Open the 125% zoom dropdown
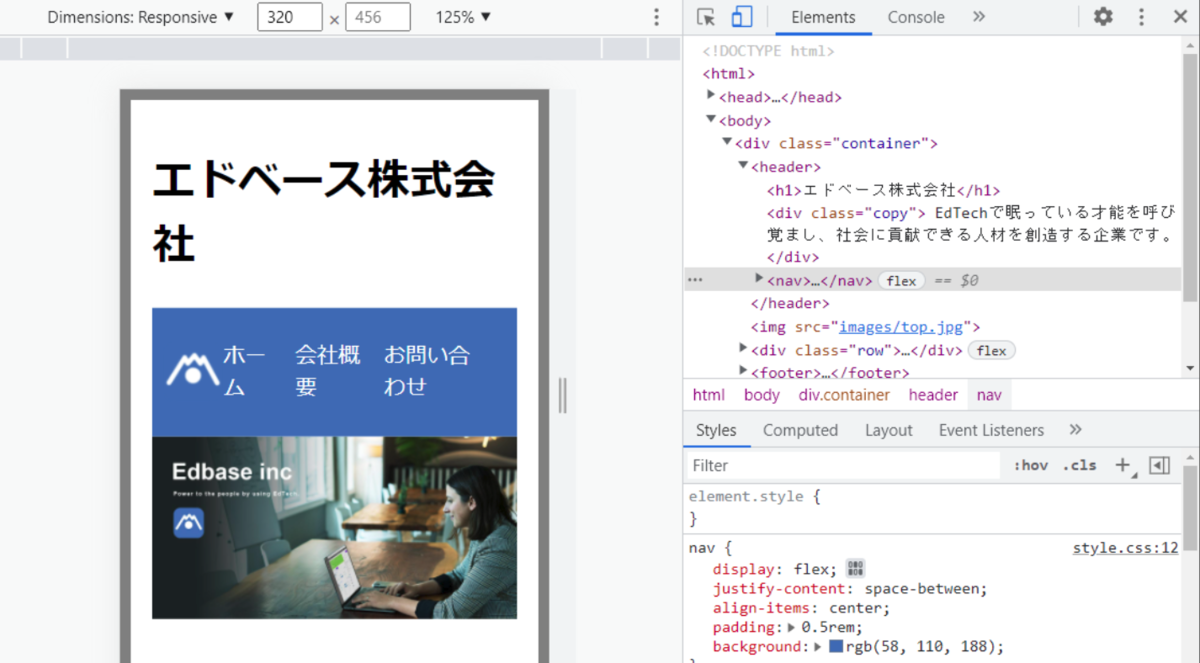 pyautogui.click(x=463, y=17)
